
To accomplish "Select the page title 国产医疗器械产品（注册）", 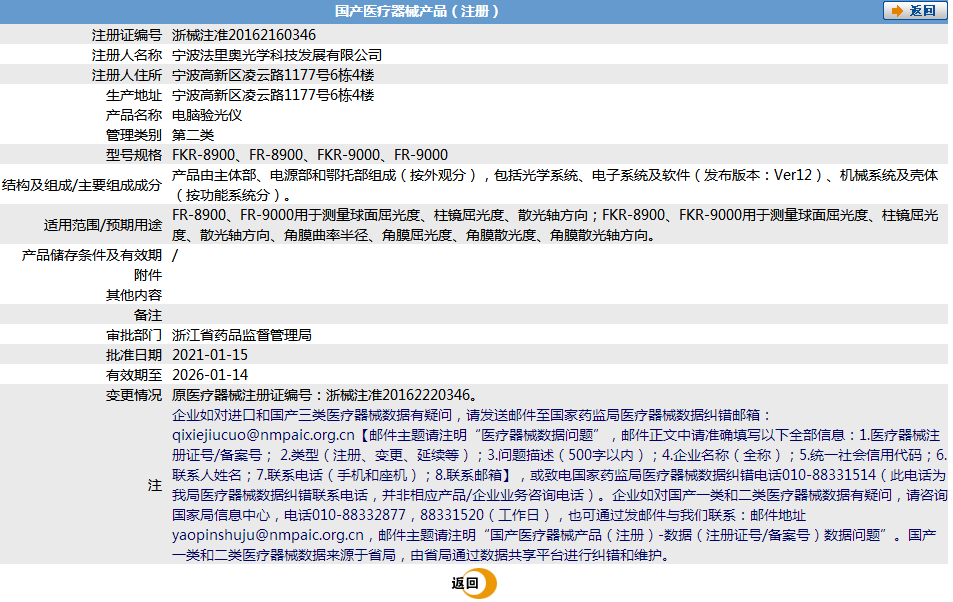I will pos(417,11).
